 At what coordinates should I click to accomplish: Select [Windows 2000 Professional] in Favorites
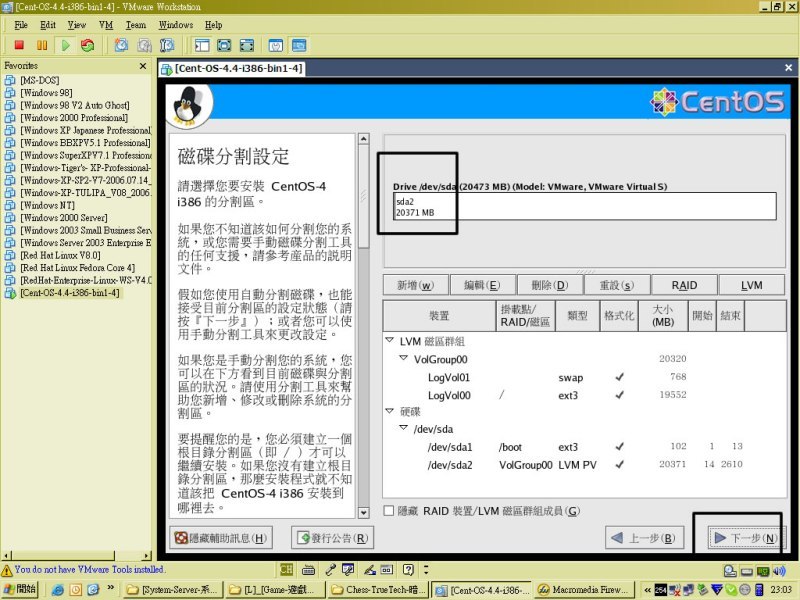[x=74, y=118]
